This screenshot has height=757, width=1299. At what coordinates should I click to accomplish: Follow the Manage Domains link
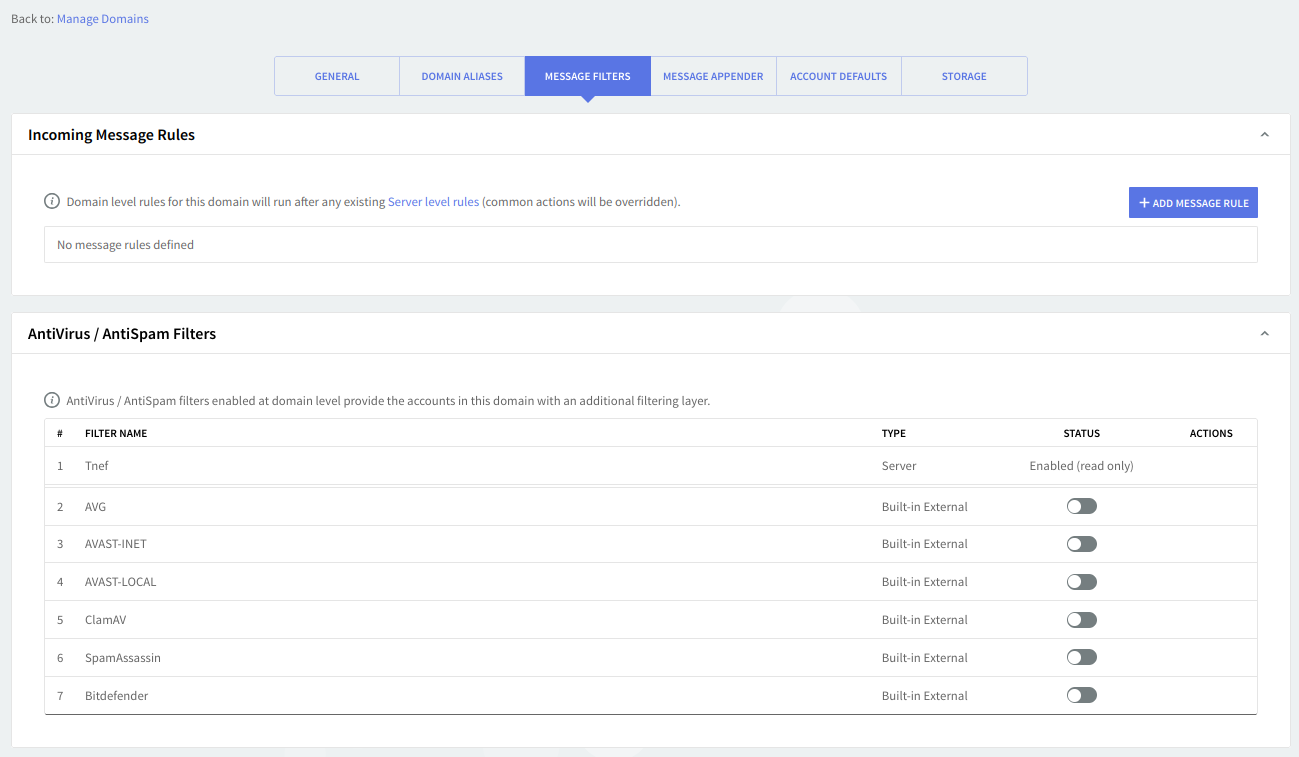tap(103, 19)
